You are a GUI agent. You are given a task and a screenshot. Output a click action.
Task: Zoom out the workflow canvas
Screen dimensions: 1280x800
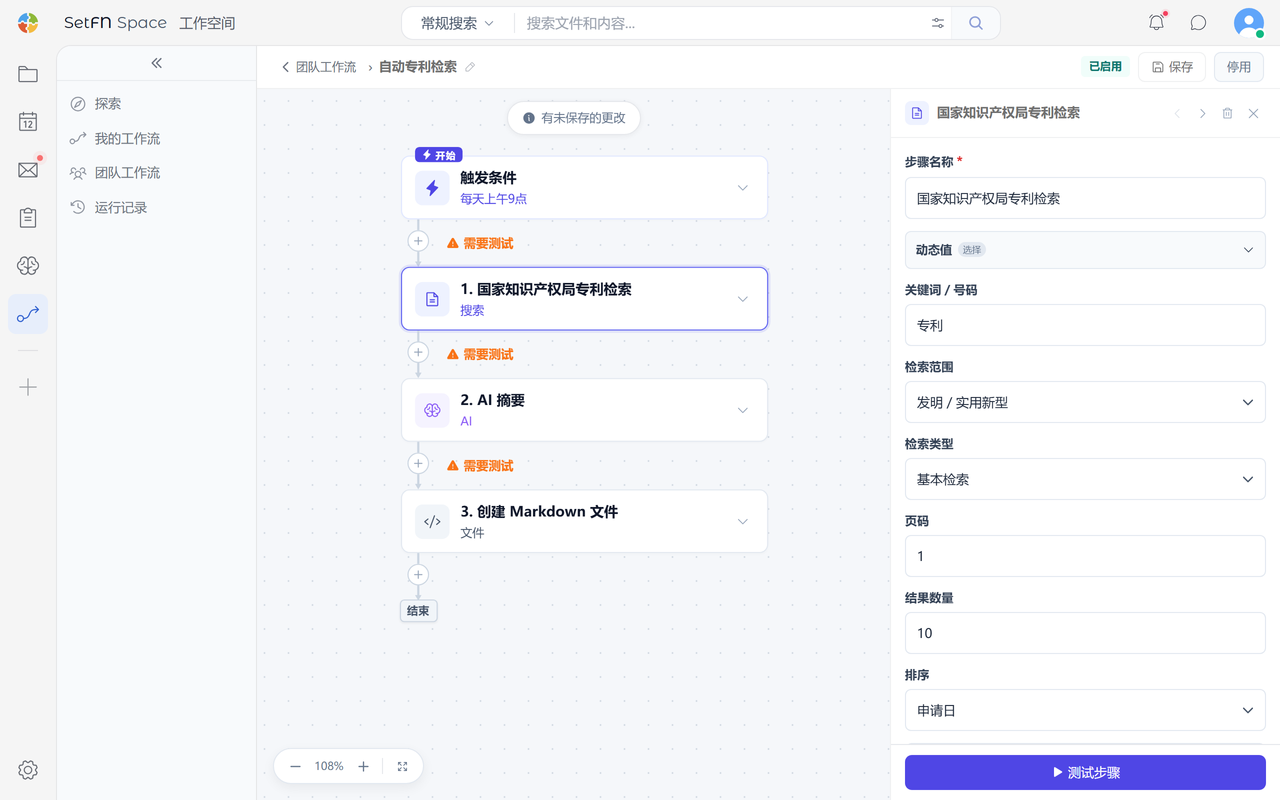(295, 766)
